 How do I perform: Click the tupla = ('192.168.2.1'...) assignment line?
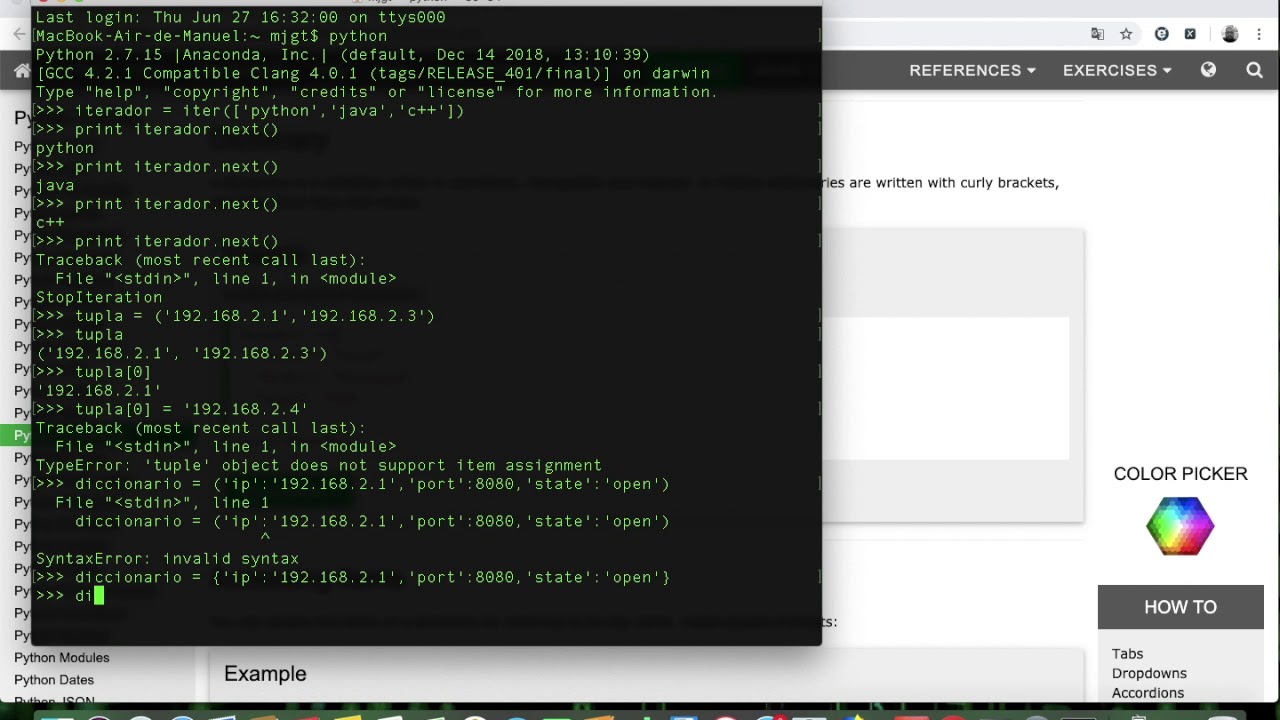(x=235, y=316)
